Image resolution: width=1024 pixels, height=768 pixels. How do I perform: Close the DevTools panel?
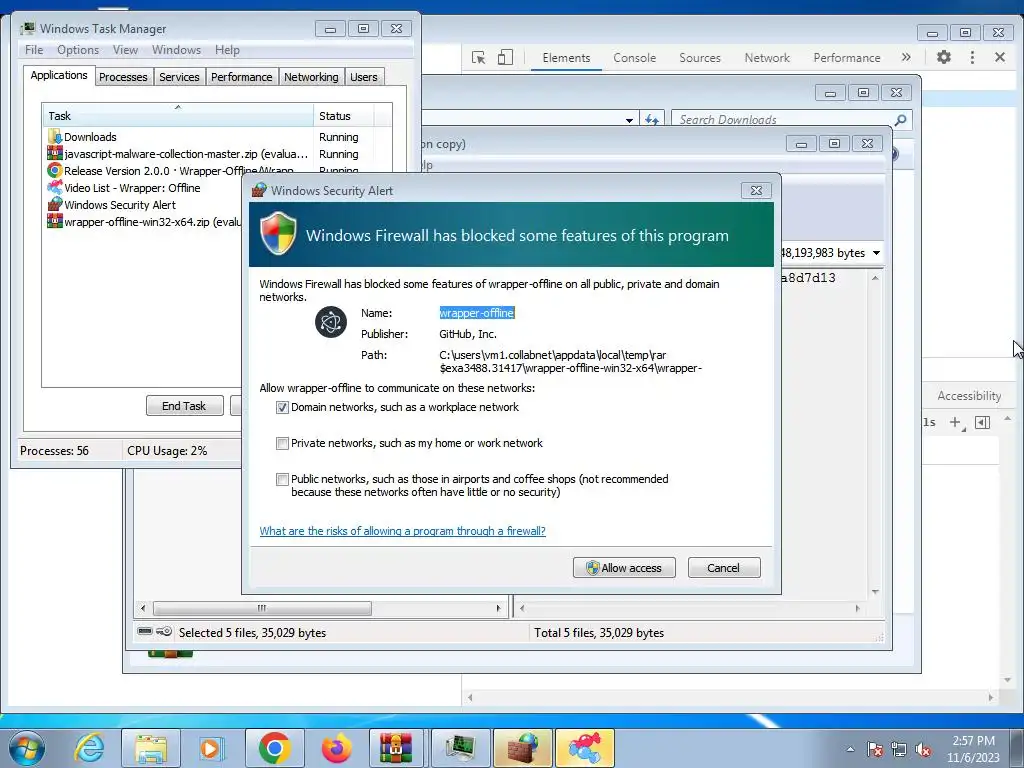[1000, 57]
